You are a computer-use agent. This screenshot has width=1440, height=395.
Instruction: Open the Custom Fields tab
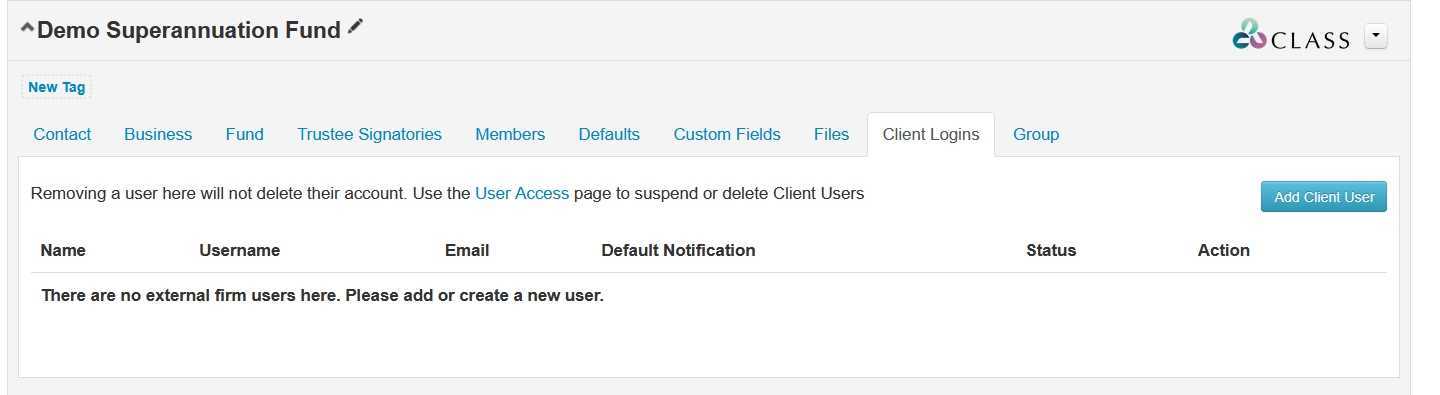727,134
